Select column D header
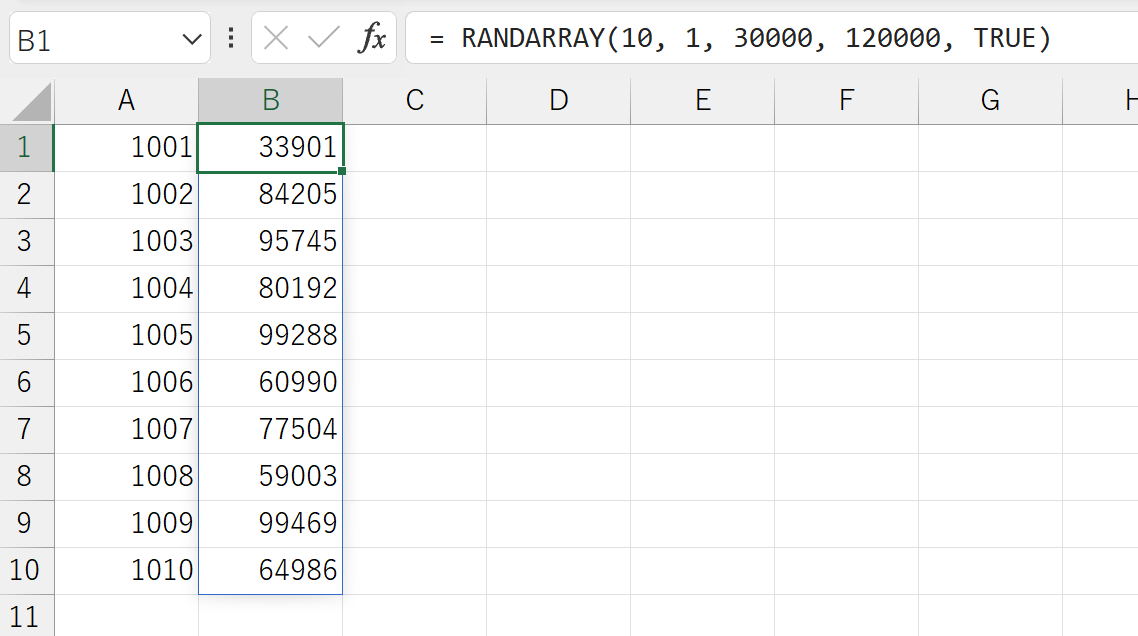The height and width of the screenshot is (636, 1138). (x=558, y=101)
